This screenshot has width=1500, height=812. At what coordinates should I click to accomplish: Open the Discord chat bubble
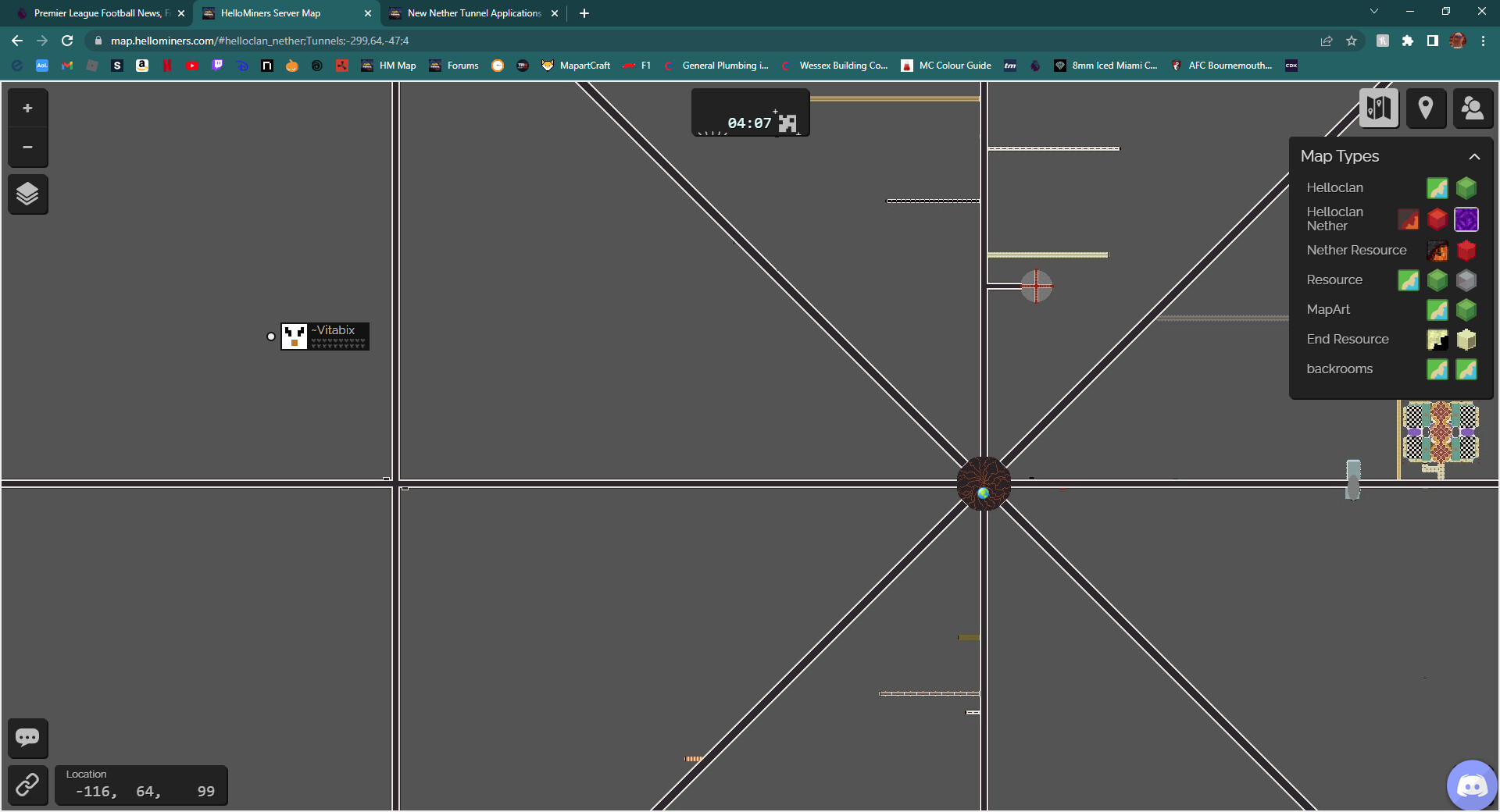pyautogui.click(x=1472, y=785)
